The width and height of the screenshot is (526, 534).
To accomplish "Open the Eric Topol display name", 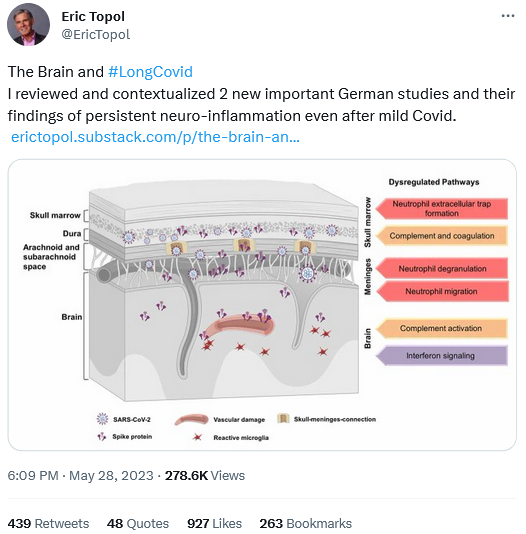I will [93, 16].
